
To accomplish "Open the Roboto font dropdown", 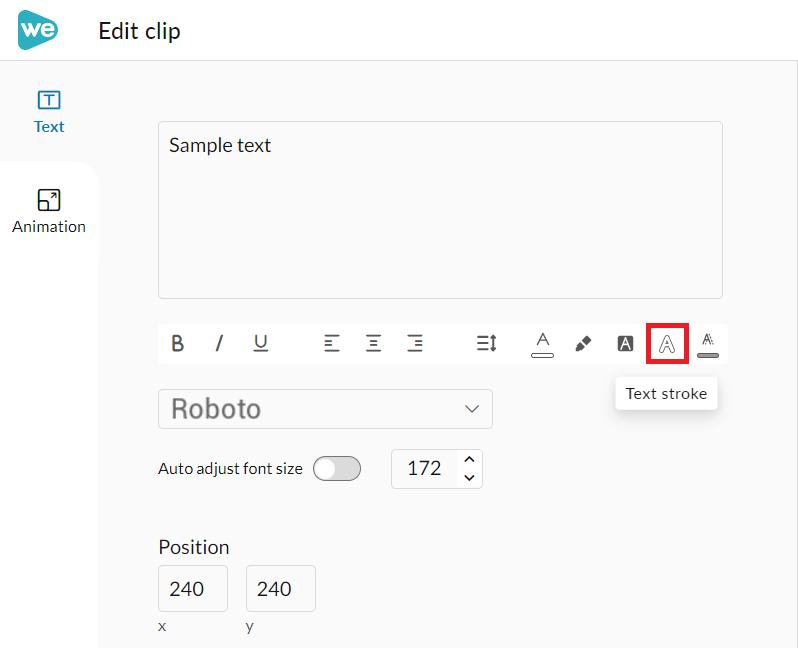I will (x=325, y=409).
